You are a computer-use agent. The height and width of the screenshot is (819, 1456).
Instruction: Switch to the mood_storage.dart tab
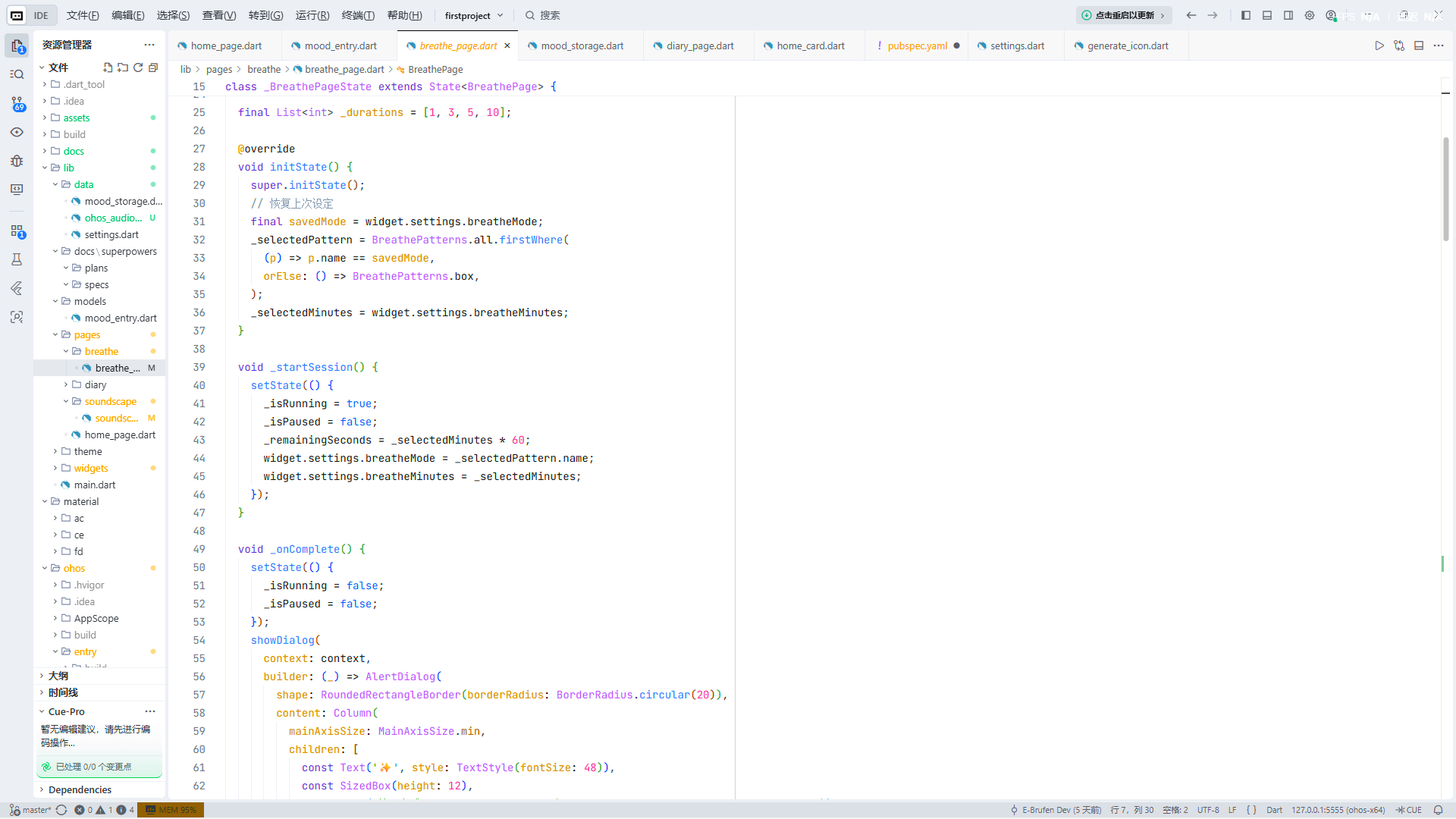pyautogui.click(x=582, y=45)
